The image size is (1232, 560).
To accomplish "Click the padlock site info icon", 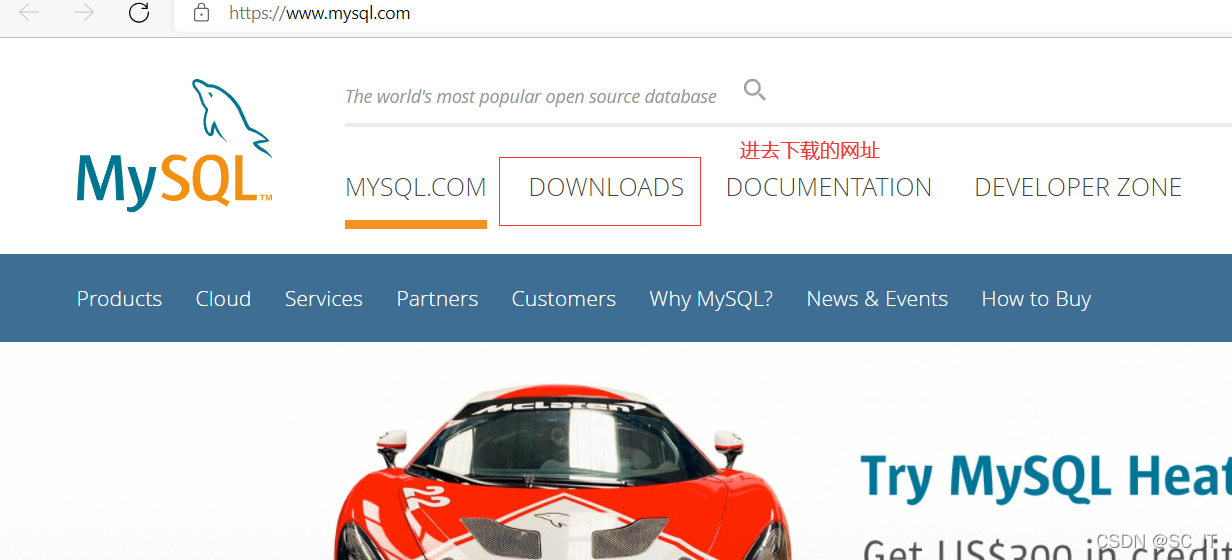I will (202, 13).
